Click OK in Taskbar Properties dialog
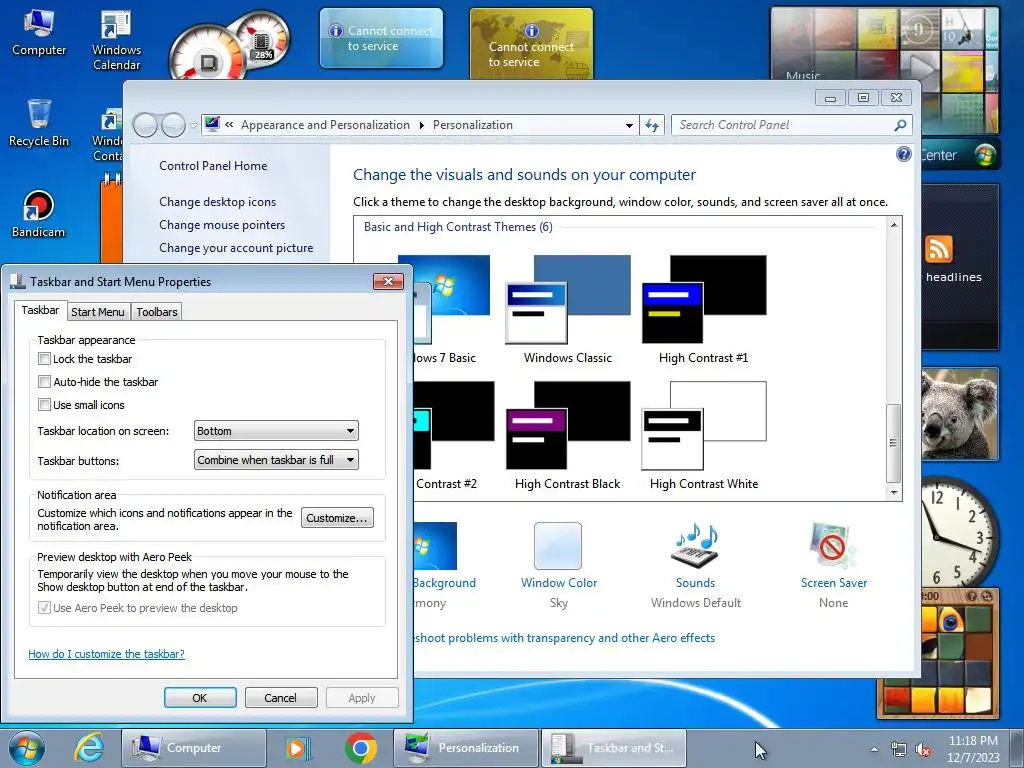The height and width of the screenshot is (768, 1024). pos(200,697)
